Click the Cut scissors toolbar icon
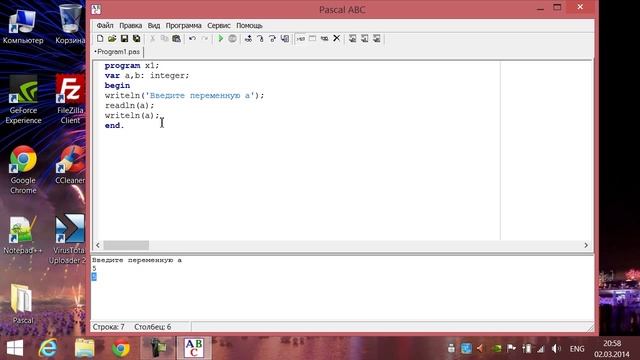The width and height of the screenshot is (640, 360). [x=152, y=38]
